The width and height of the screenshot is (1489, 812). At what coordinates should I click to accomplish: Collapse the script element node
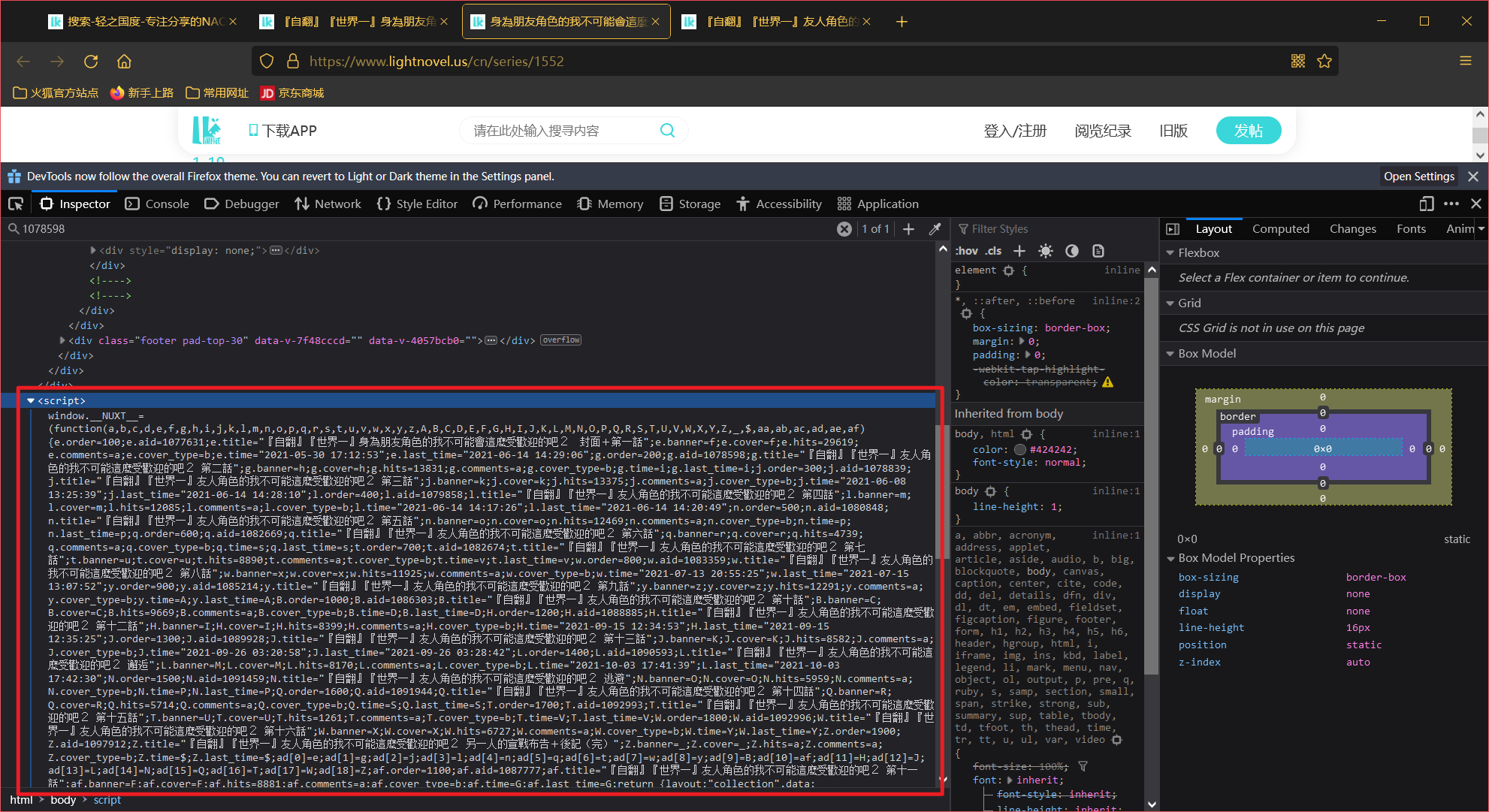pos(31,401)
